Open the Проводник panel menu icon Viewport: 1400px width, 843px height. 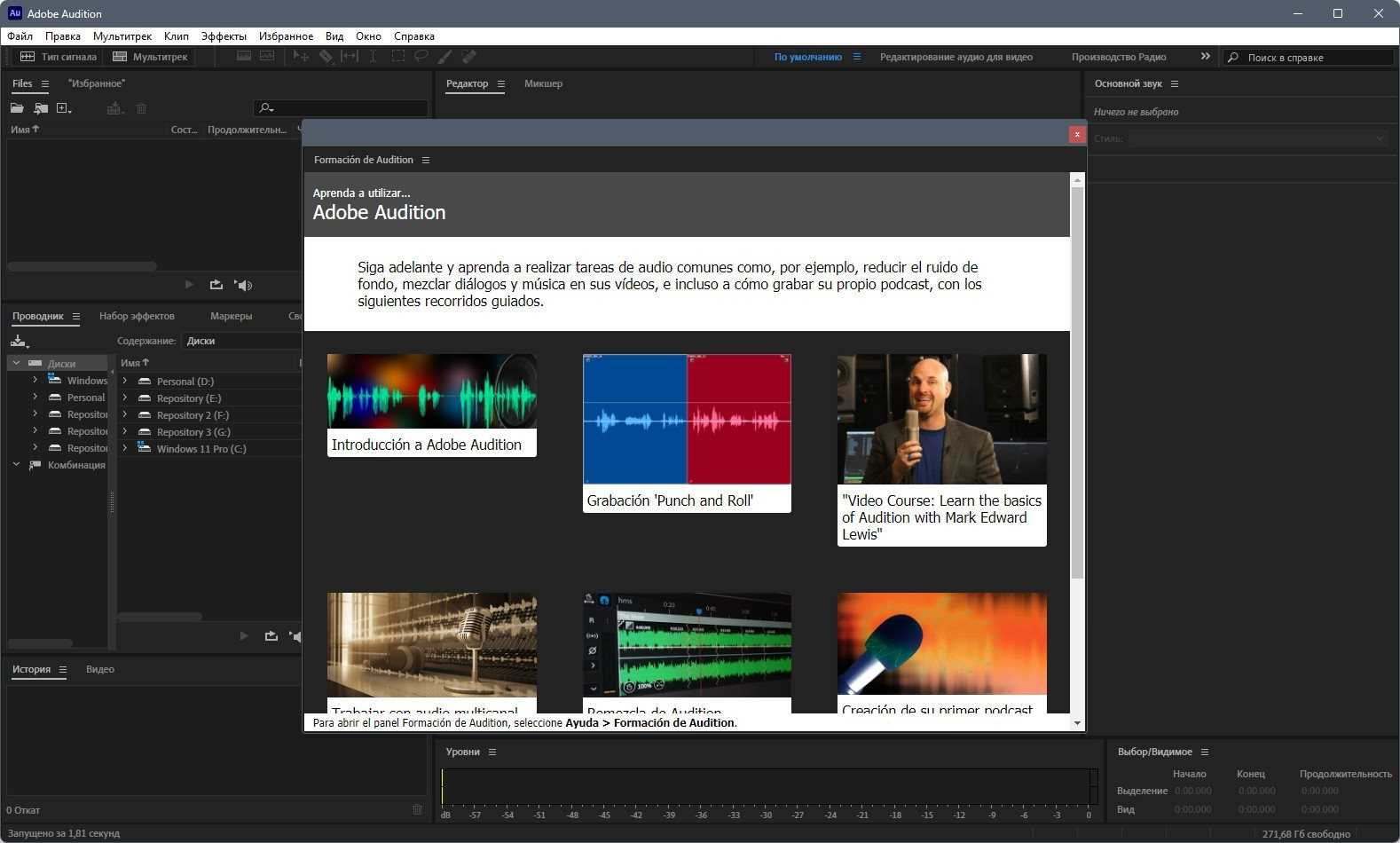76,317
